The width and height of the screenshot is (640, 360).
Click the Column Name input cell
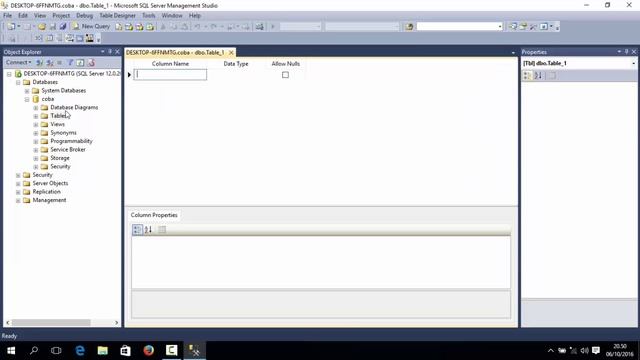(170, 75)
